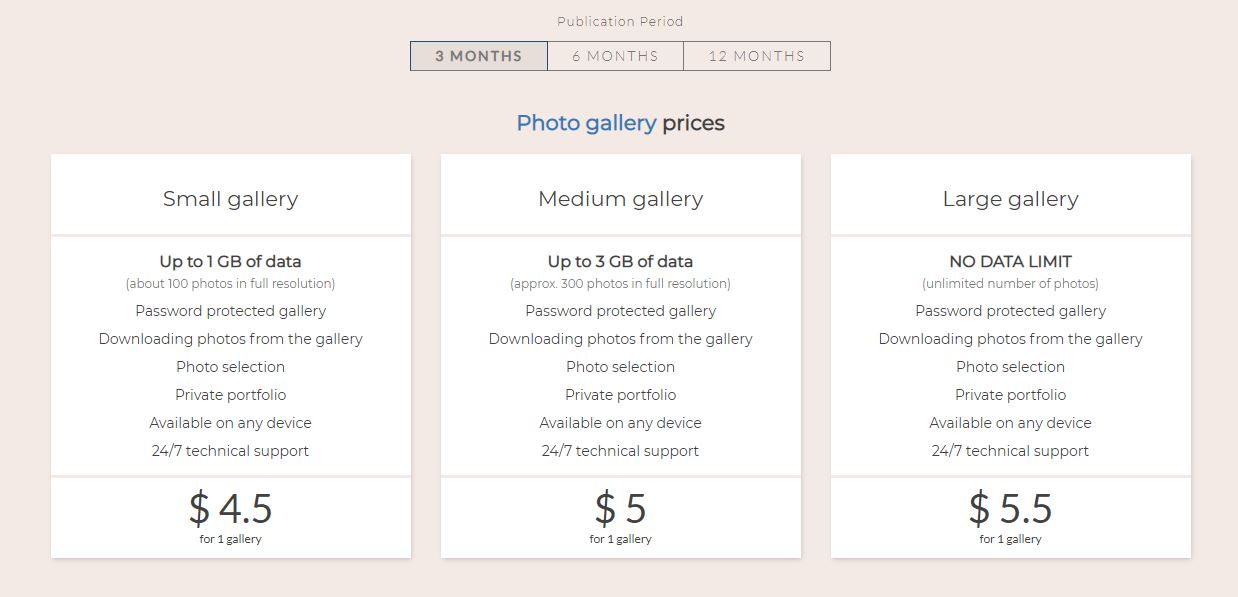Screen dimensions: 1238x597
Task: Click the 'Photo gallery' blue heading text
Action: 586,123
